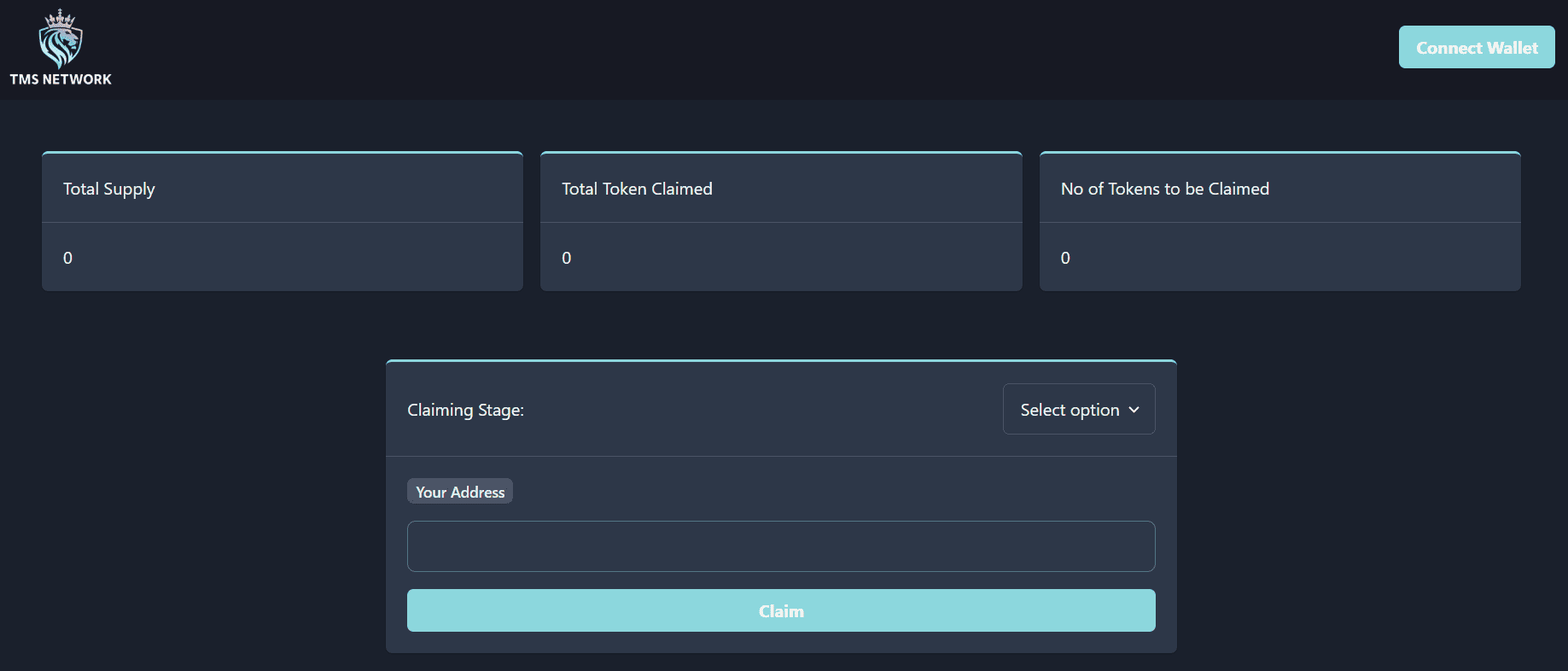Click the Claiming Stage label
This screenshot has width=1568, height=671.
pyautogui.click(x=465, y=410)
